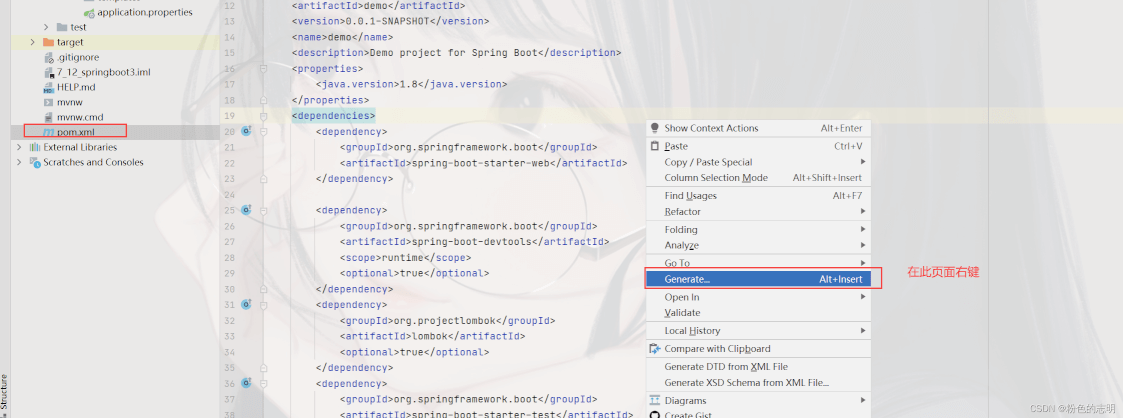Click the gutter icon on line 31
Viewport: 1123px width, 418px height.
tap(246, 304)
